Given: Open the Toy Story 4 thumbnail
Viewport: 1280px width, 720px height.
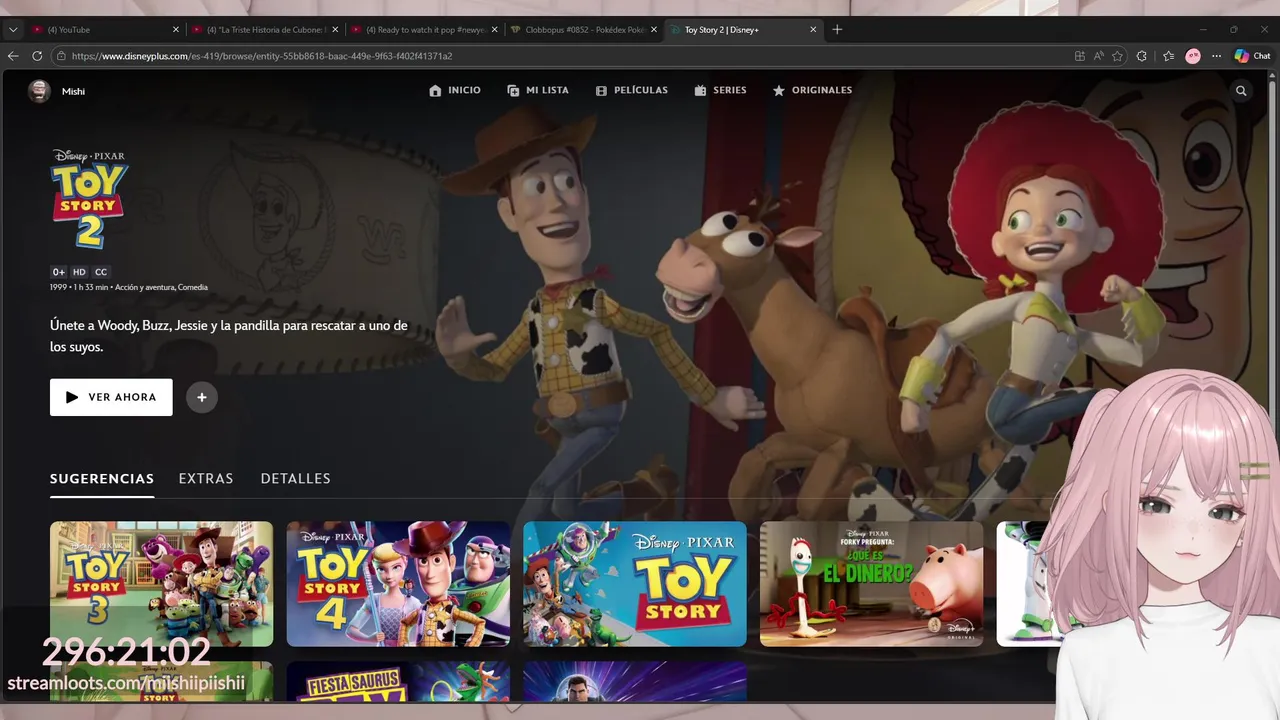Looking at the screenshot, I should tap(398, 584).
